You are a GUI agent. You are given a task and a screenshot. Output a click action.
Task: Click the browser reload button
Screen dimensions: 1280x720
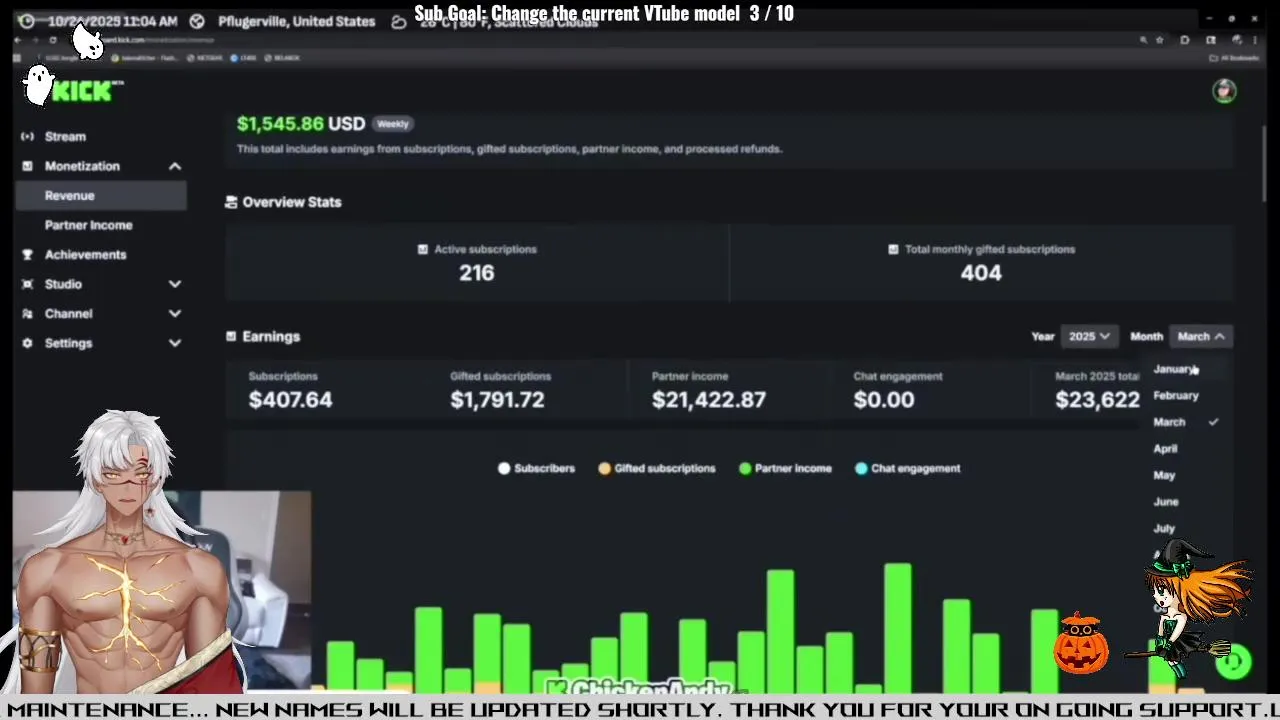coord(53,40)
